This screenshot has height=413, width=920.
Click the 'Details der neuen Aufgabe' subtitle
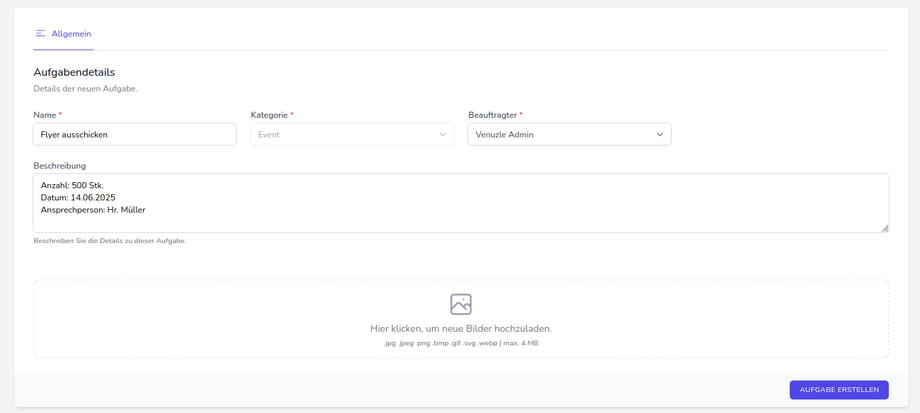(85, 89)
